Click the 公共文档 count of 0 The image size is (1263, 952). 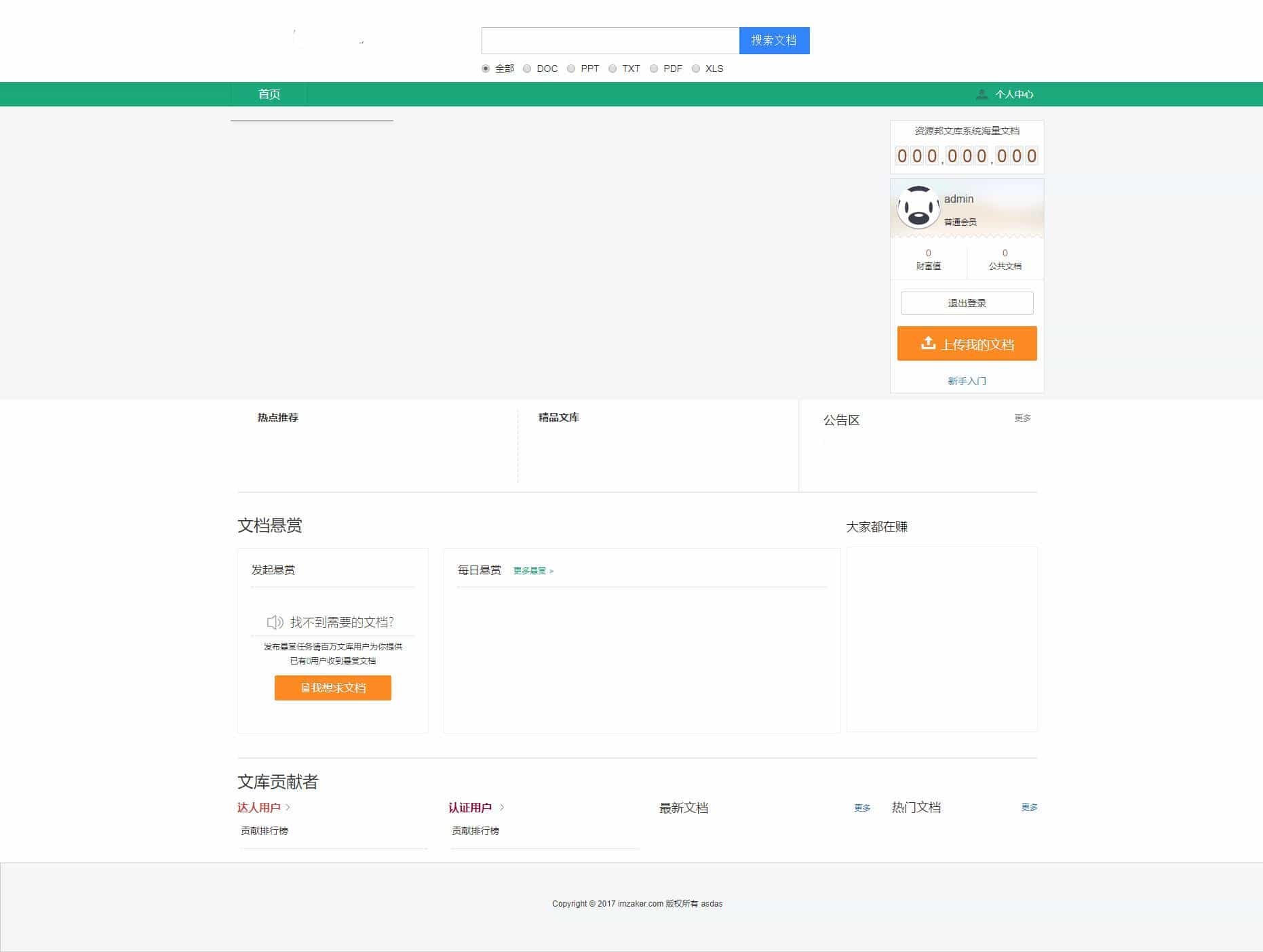1005,253
